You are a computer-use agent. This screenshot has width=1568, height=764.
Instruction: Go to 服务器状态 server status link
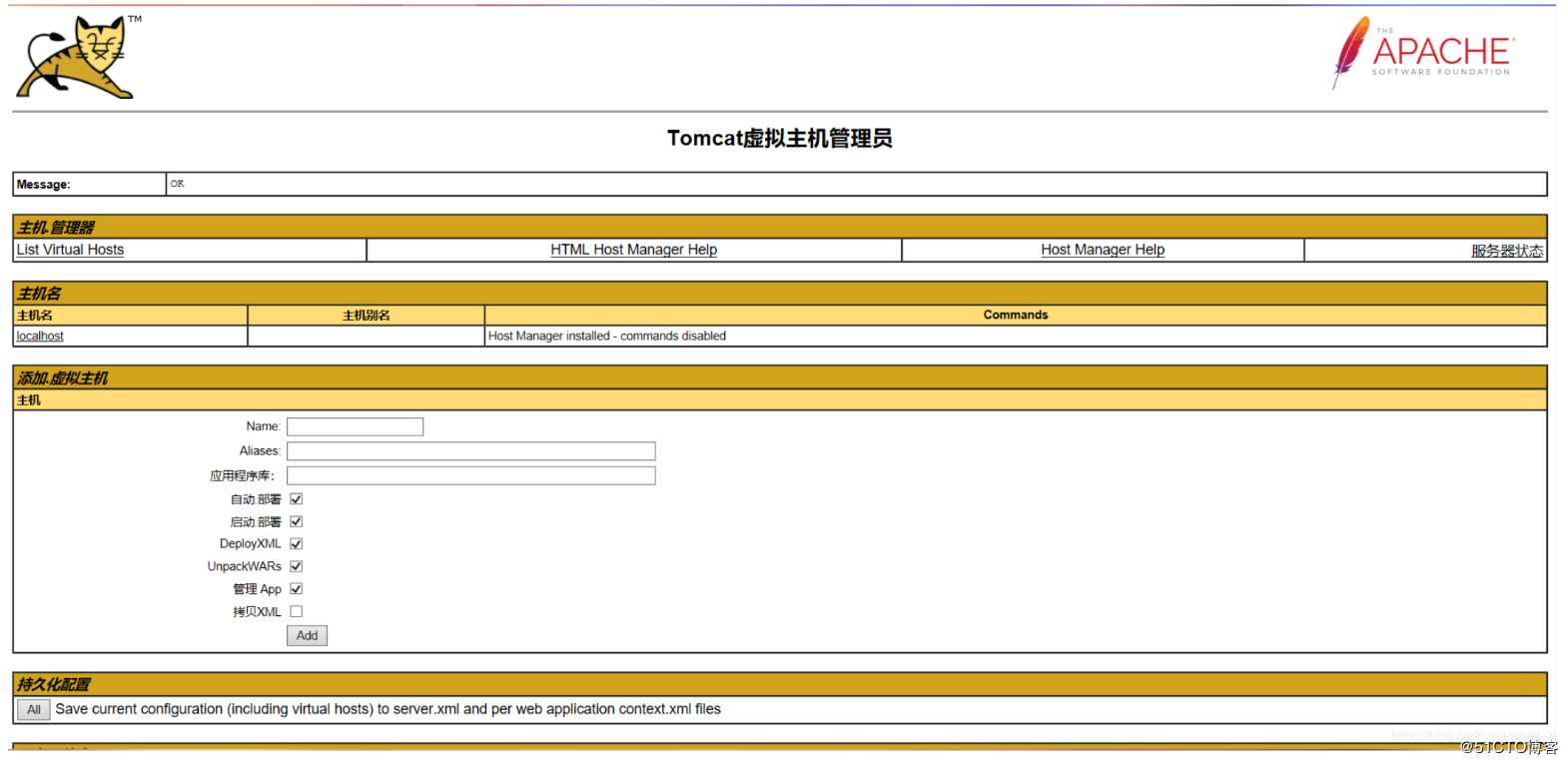(x=1507, y=251)
